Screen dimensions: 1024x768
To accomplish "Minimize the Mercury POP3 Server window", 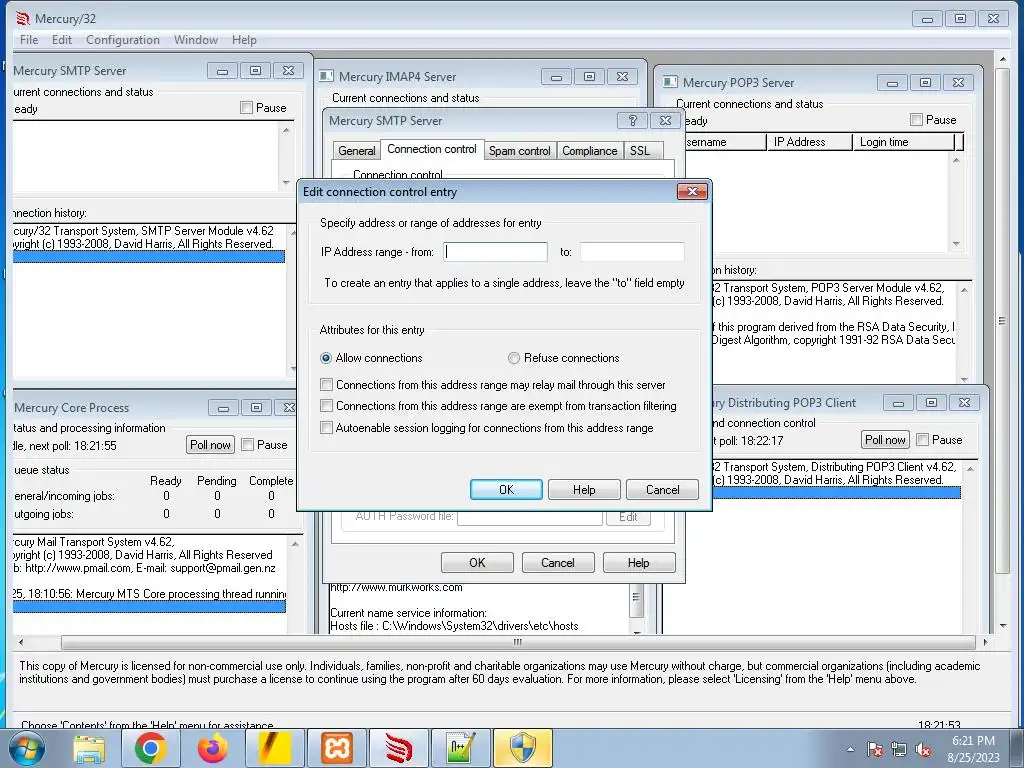I will pyautogui.click(x=892, y=83).
